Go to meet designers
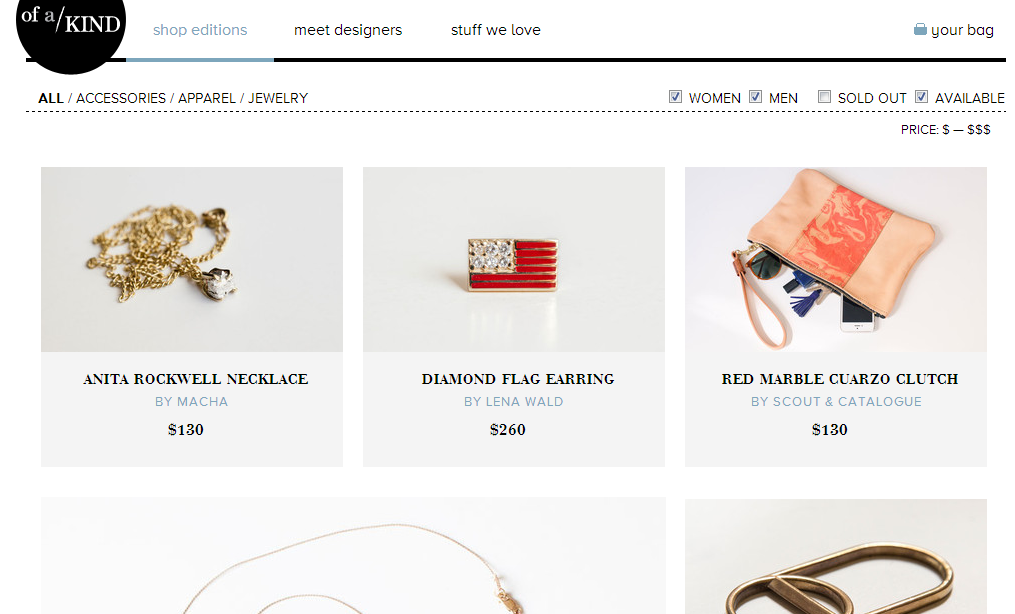1015x614 pixels. (x=348, y=30)
